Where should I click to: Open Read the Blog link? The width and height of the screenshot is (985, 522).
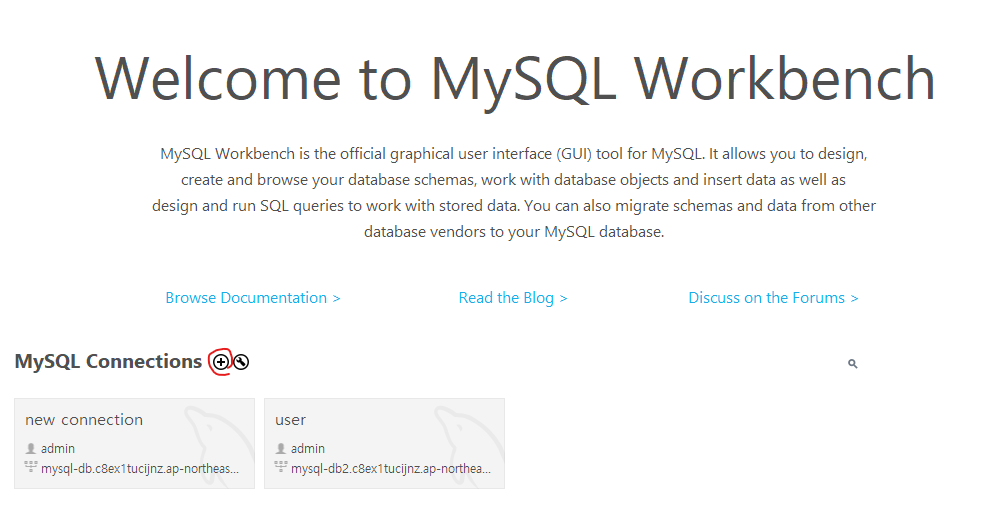click(x=513, y=298)
